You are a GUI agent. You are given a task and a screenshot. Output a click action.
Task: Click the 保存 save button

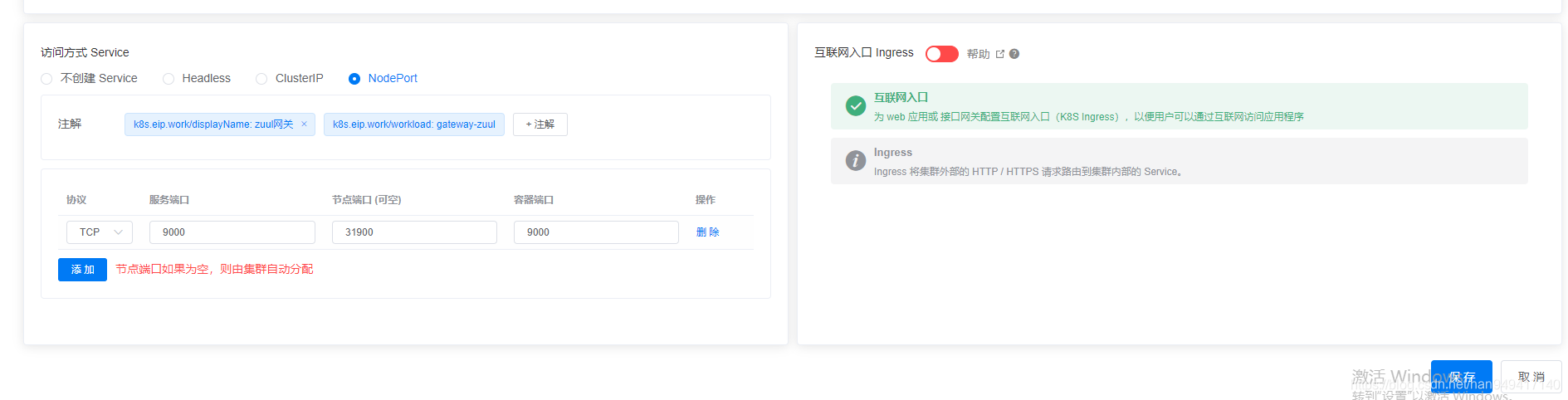pyautogui.click(x=1461, y=377)
